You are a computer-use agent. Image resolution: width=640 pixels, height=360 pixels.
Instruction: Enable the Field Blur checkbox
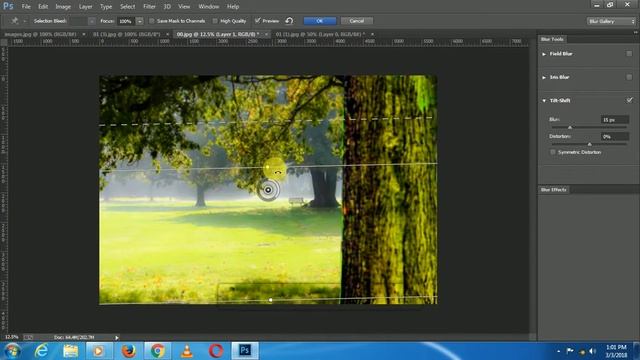[x=629, y=53]
